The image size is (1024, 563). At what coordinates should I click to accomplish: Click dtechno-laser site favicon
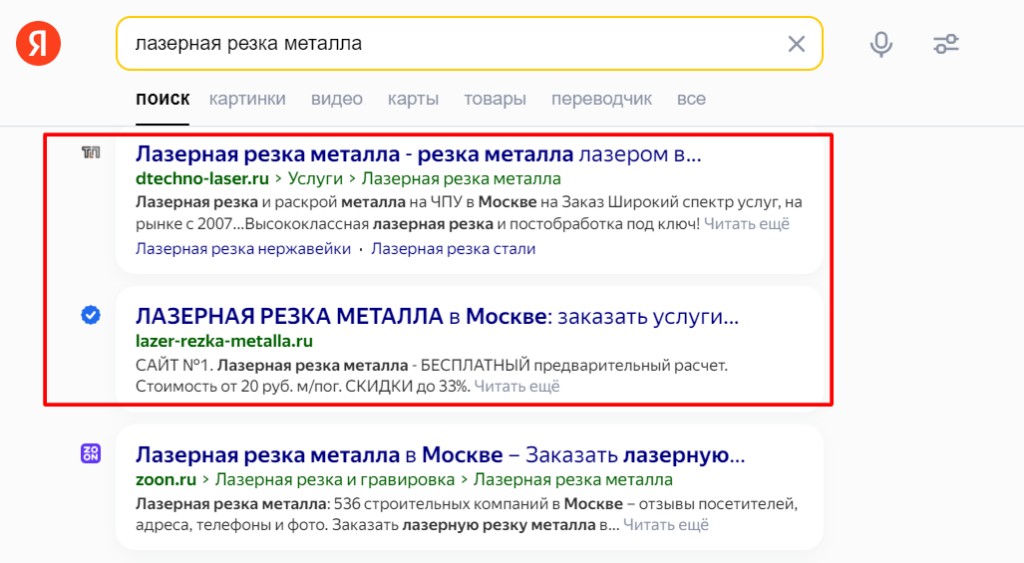[x=91, y=153]
